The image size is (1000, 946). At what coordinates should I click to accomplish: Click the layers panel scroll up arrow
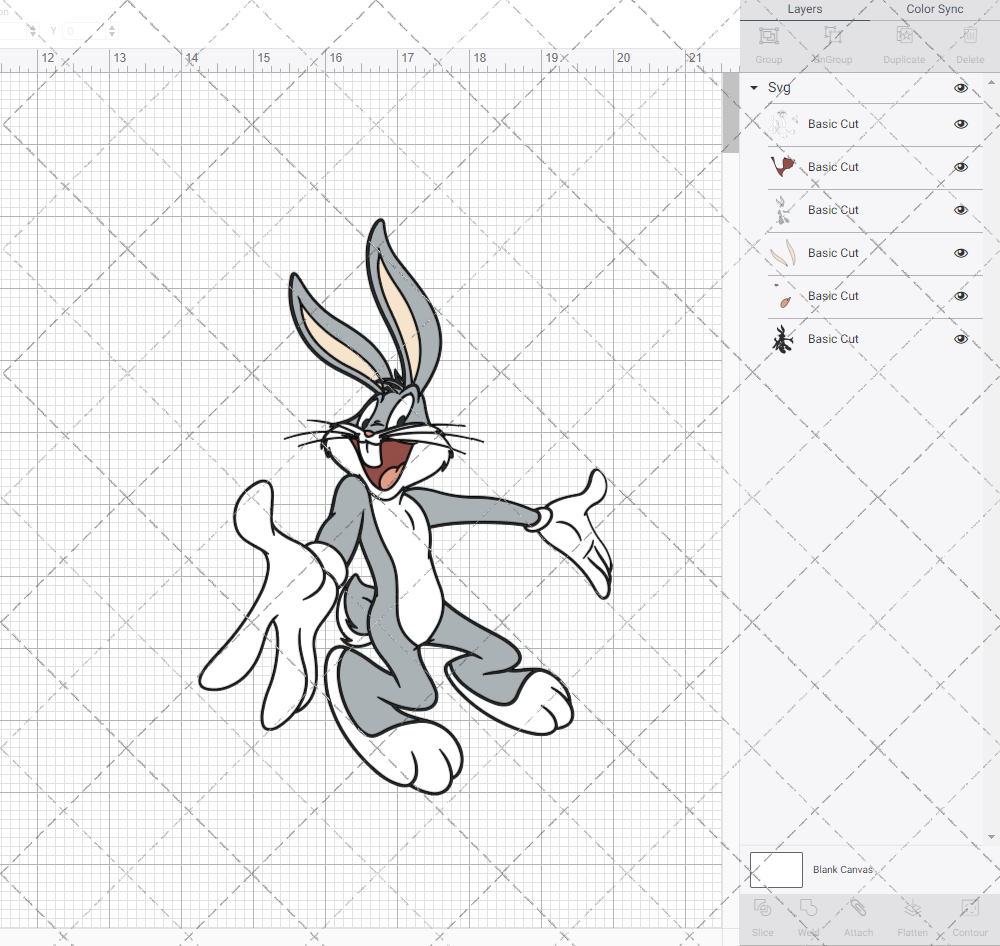point(990,83)
